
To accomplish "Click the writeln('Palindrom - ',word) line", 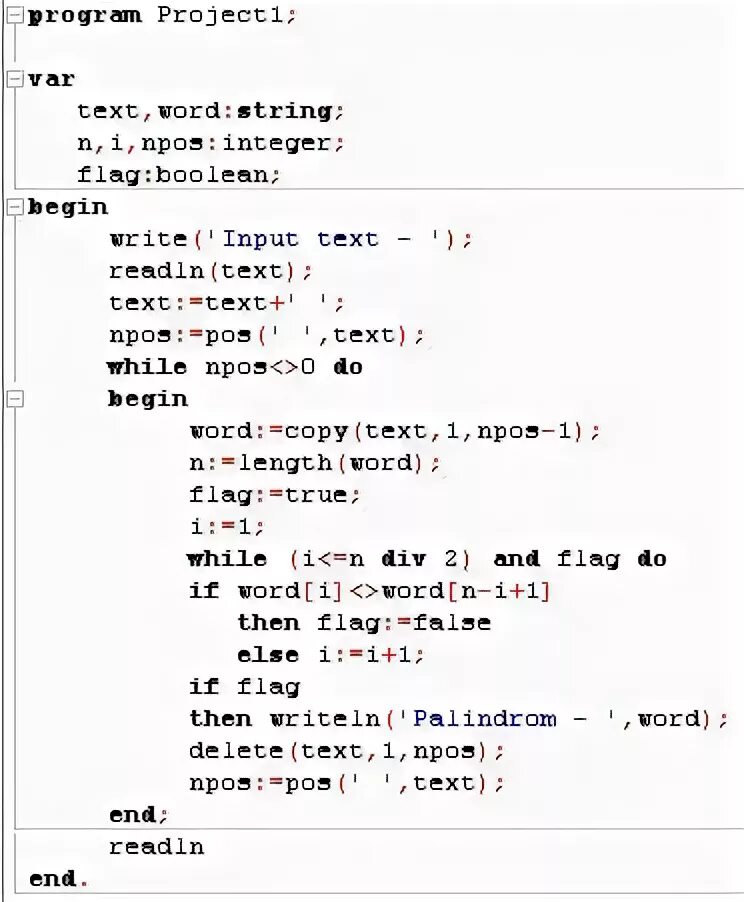I will coord(459,719).
